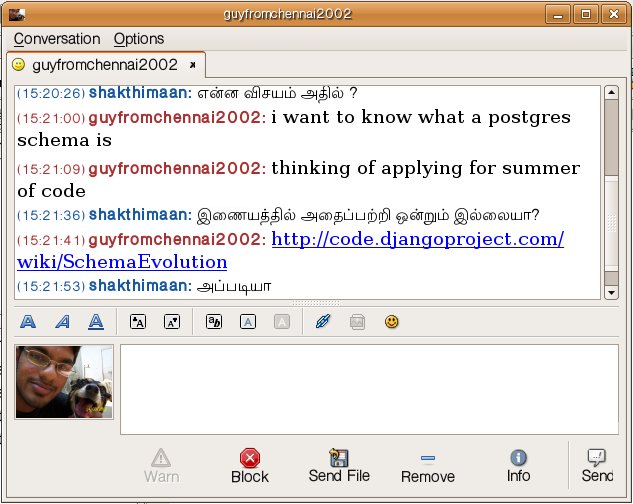633x504 pixels.
Task: Toggle bold text formatting
Action: [28, 322]
